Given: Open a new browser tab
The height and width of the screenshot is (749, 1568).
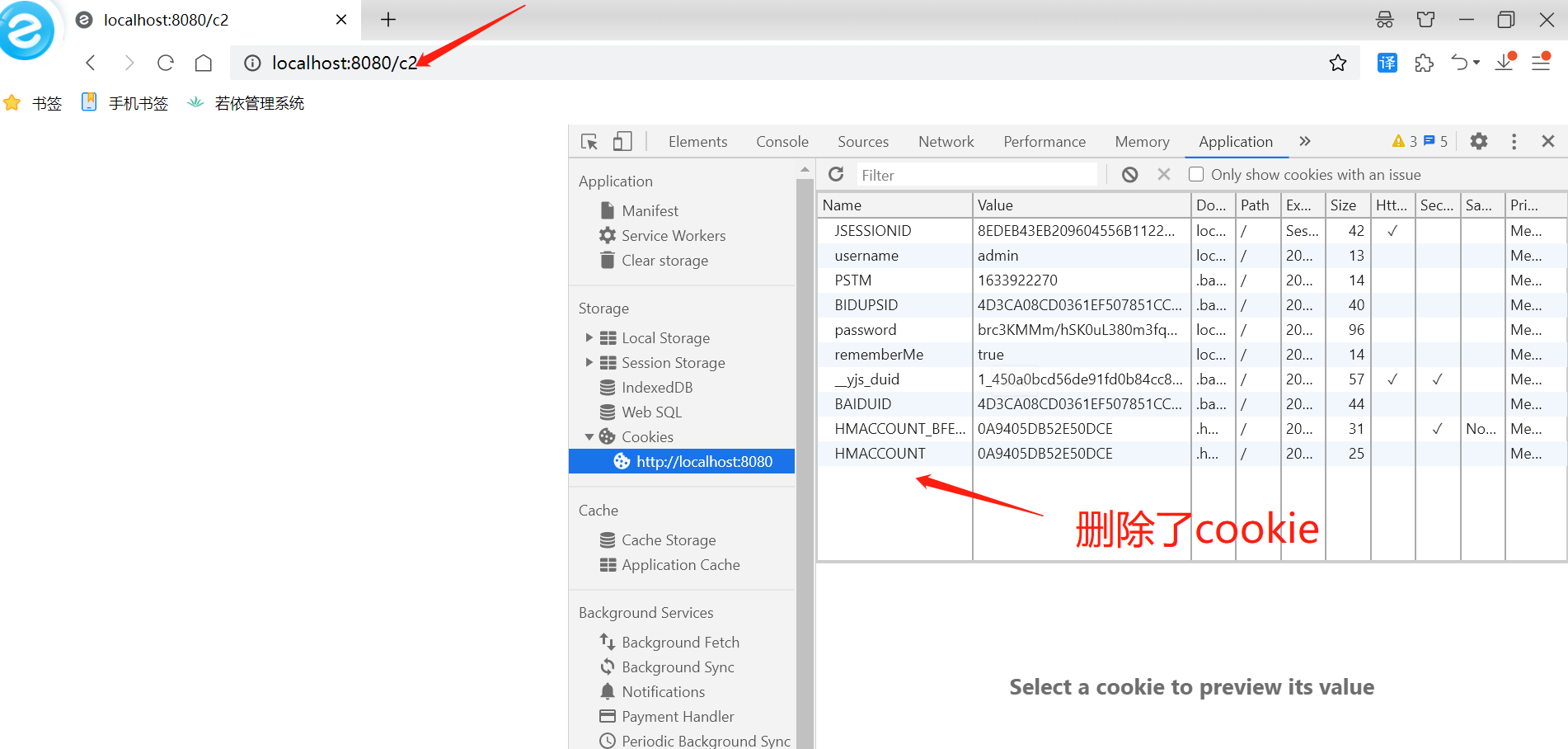Looking at the screenshot, I should click(x=388, y=19).
